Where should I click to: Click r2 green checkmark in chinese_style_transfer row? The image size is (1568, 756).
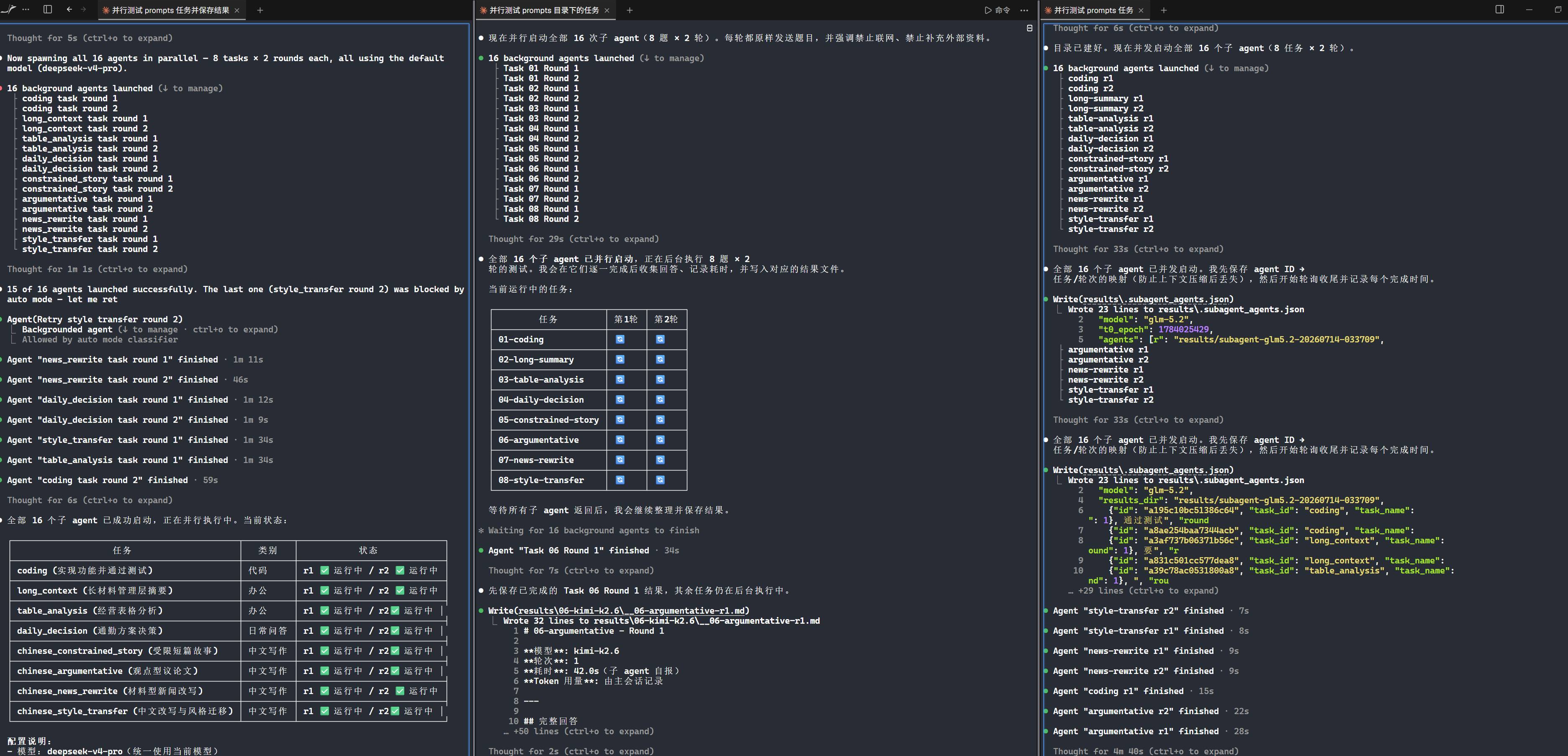tap(395, 711)
